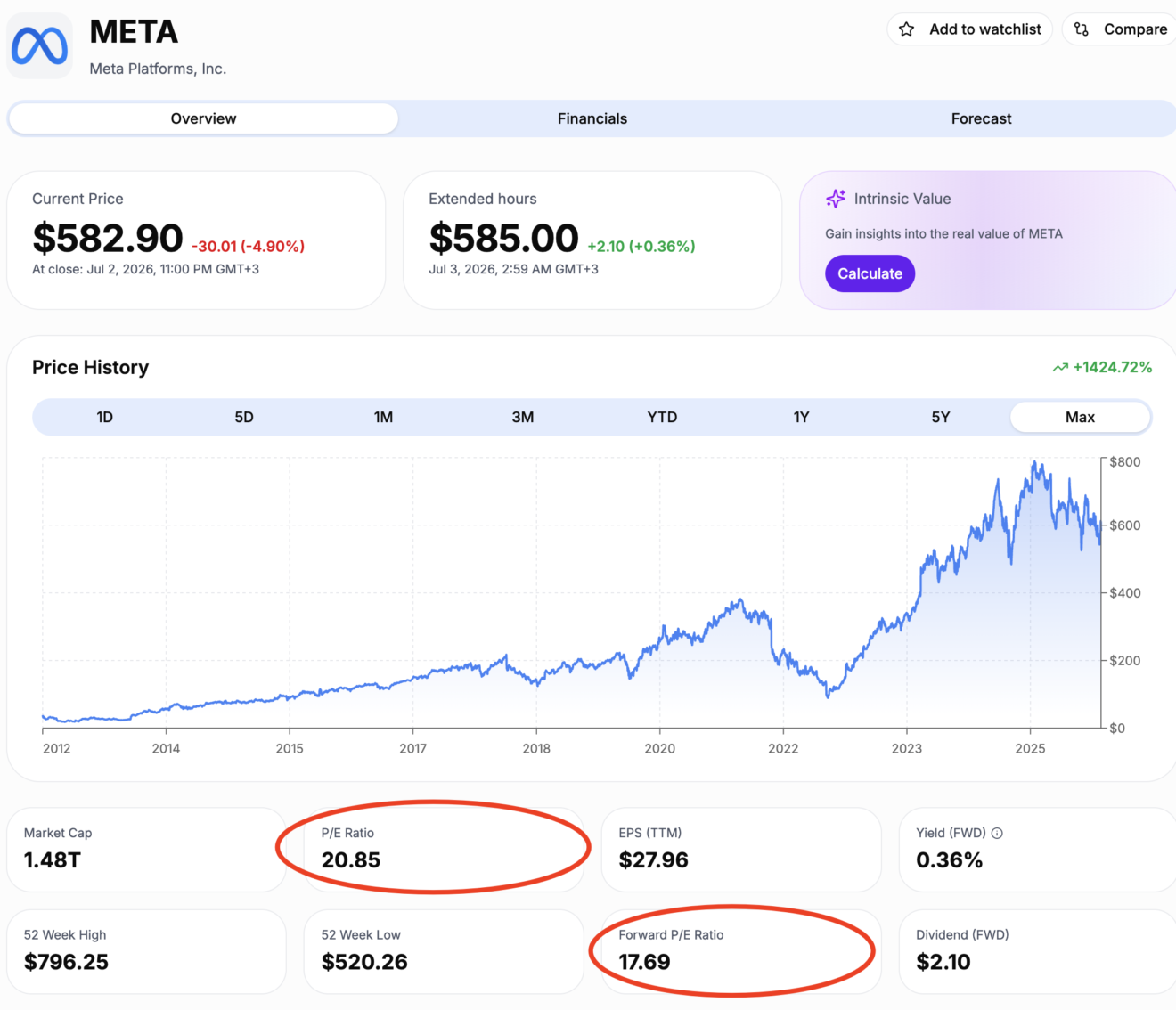Click the sparkle icon beside Intrinsic Value

tap(835, 199)
